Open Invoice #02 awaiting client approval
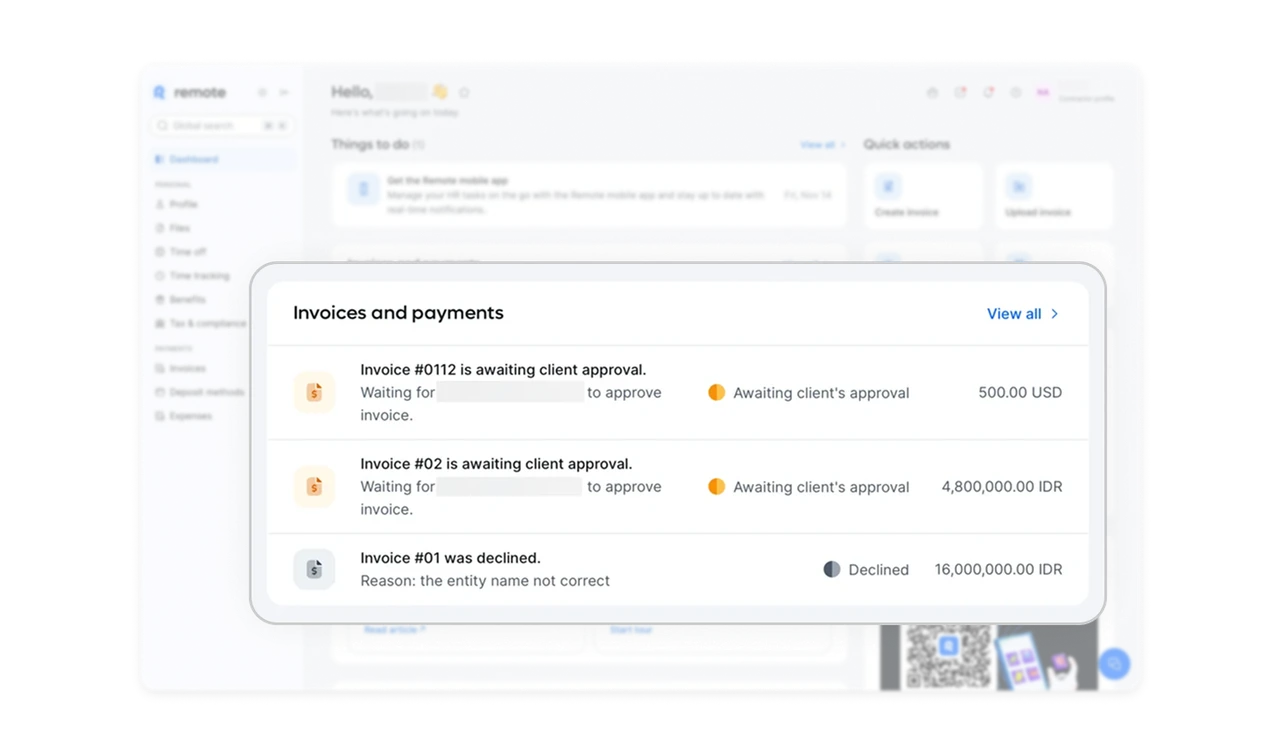The image size is (1280, 754). point(496,464)
